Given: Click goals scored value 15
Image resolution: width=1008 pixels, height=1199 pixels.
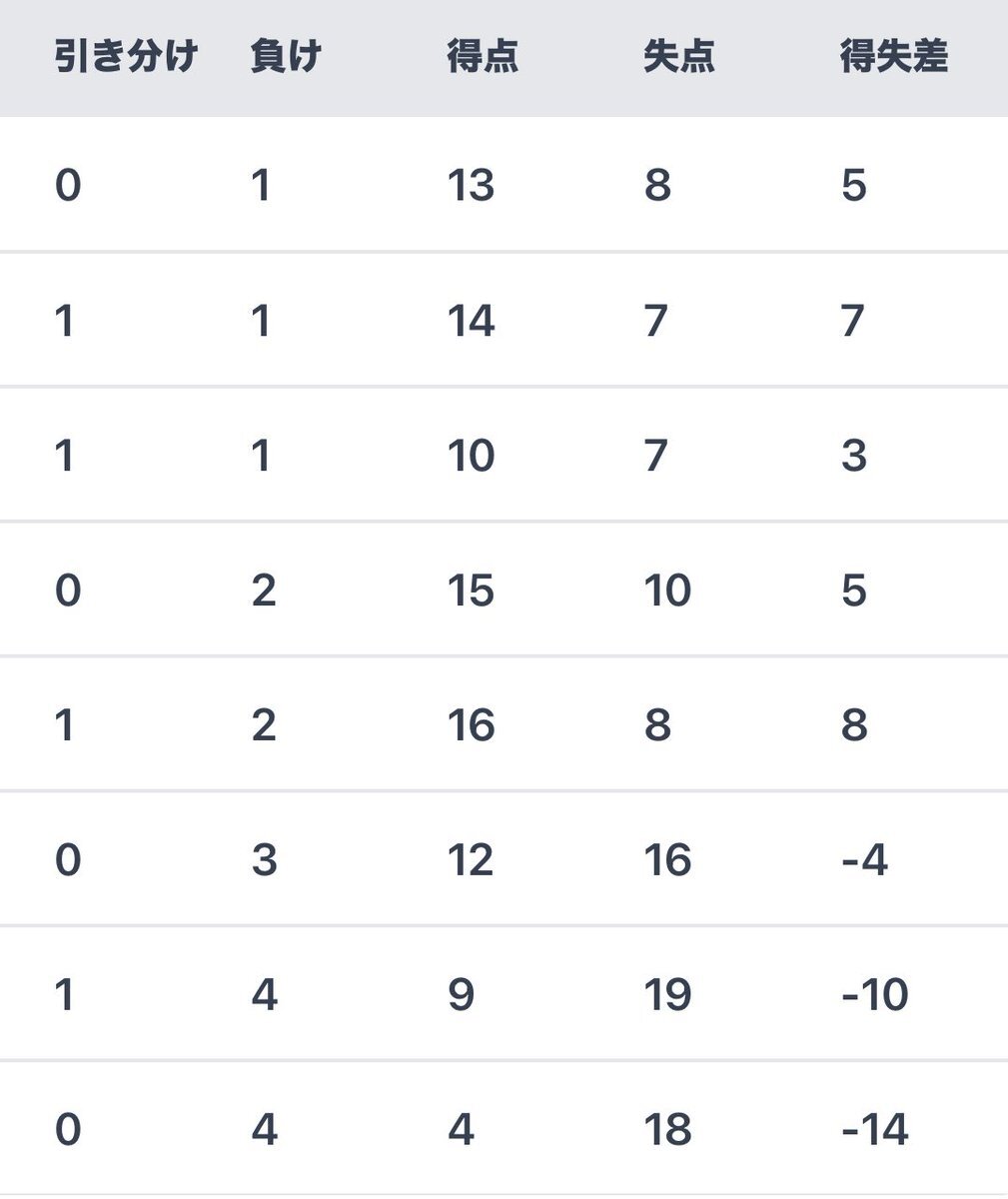Looking at the screenshot, I should (x=471, y=591).
